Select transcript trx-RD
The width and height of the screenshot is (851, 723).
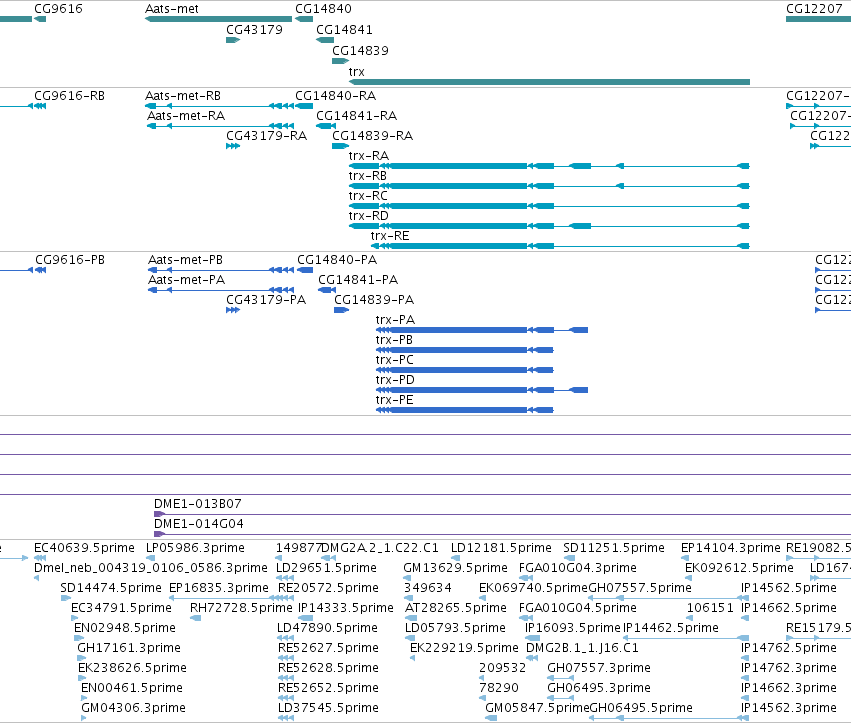point(549,226)
